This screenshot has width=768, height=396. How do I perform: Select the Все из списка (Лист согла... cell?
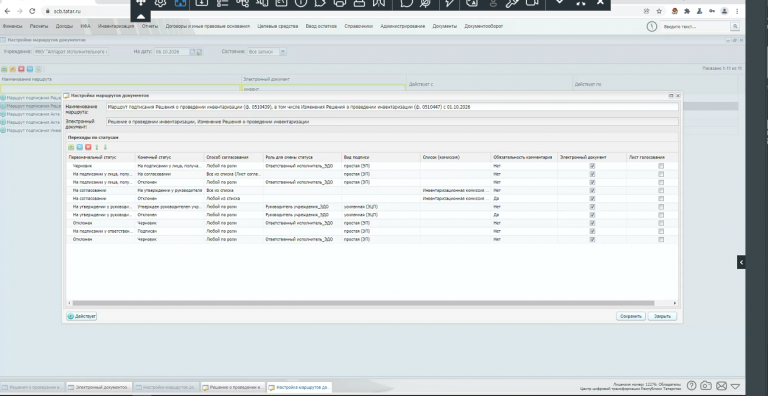(234, 174)
